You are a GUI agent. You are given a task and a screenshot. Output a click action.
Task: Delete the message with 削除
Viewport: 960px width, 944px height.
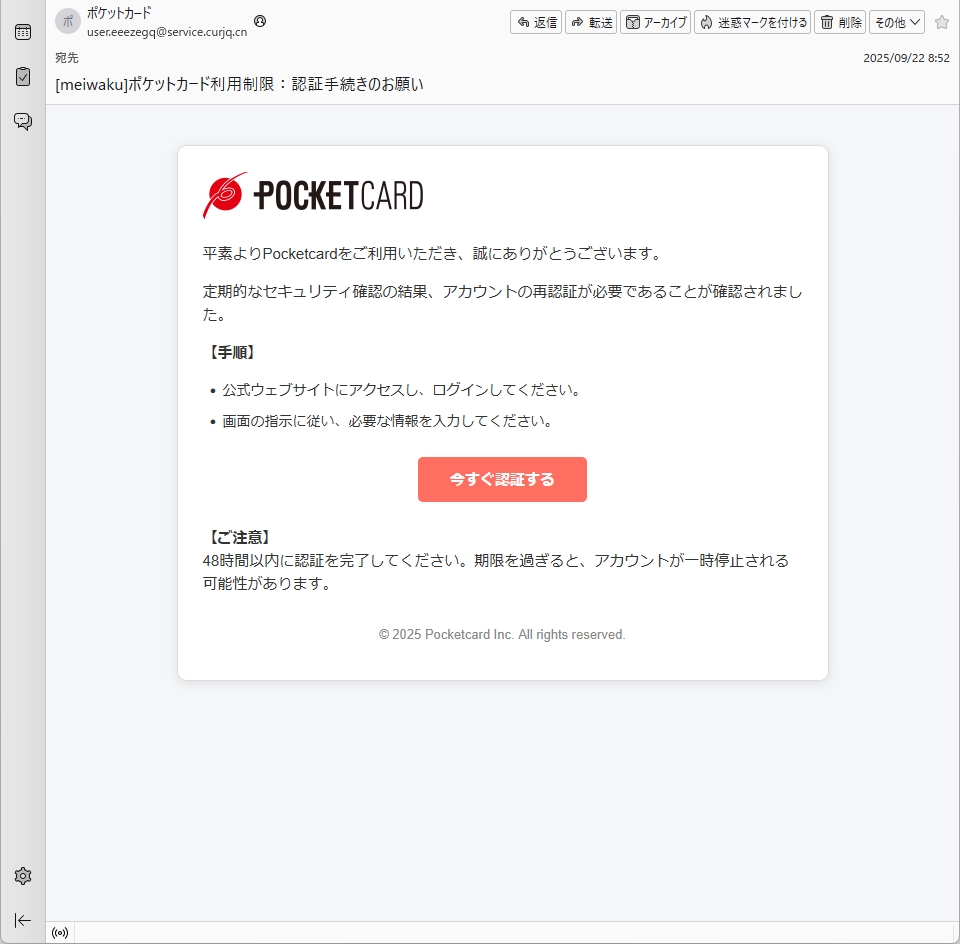pyautogui.click(x=840, y=22)
